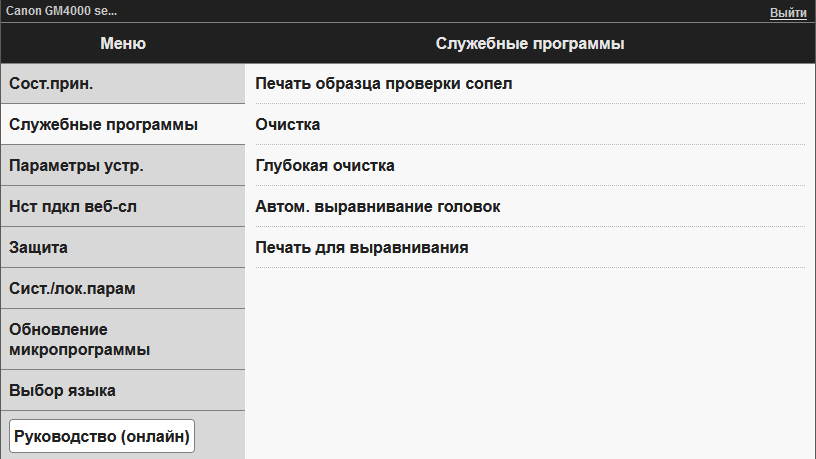Go to Параметры устр. section
Screen dimensions: 816x459
76,166
